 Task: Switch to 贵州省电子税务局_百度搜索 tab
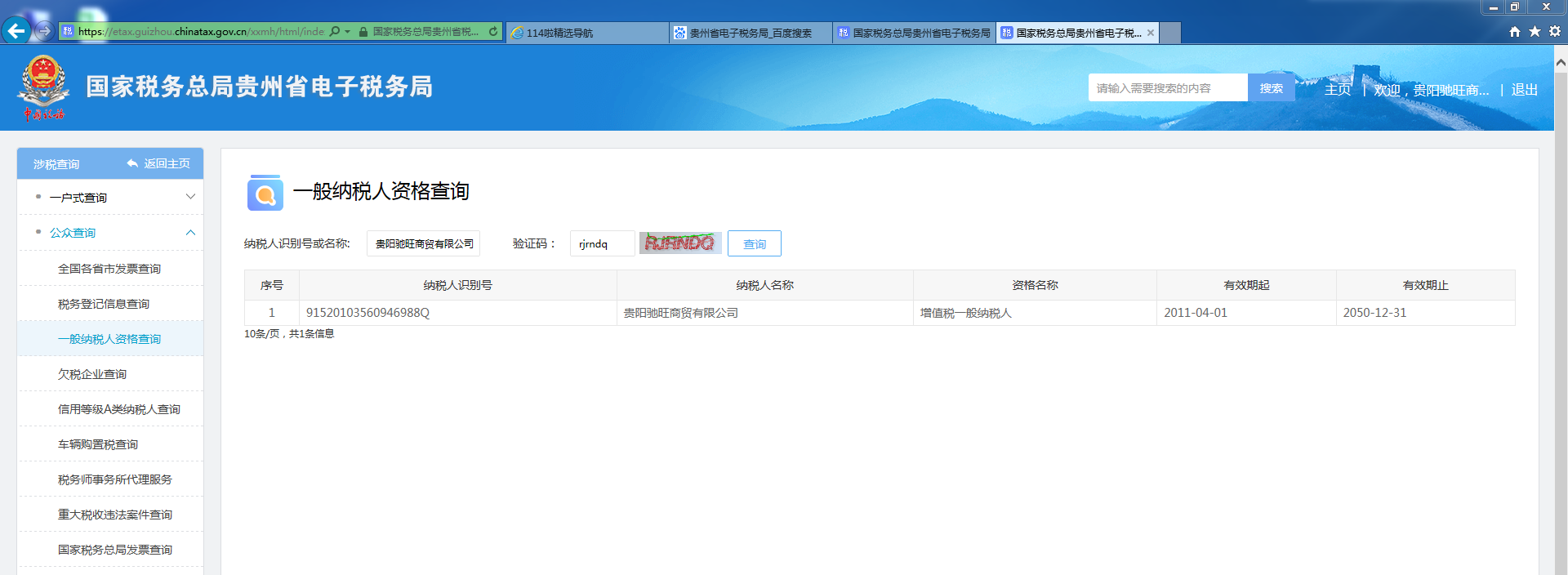pyautogui.click(x=750, y=33)
